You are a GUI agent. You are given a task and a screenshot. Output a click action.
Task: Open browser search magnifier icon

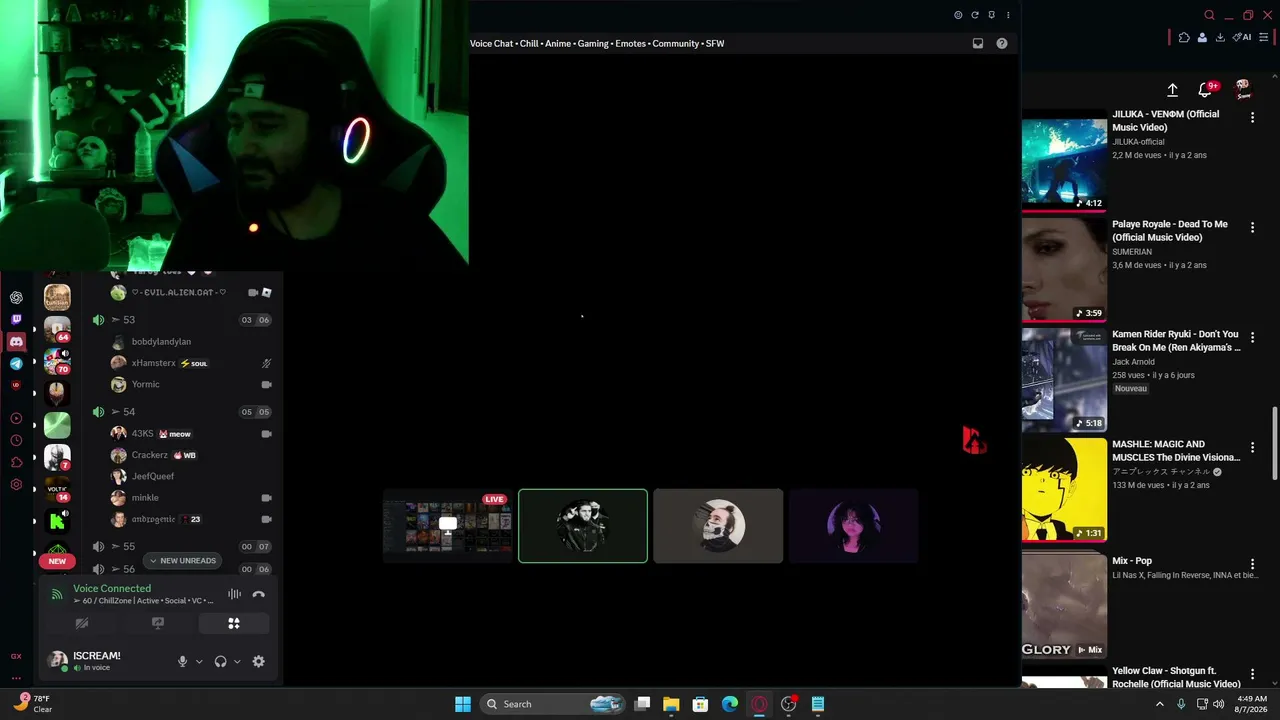[1209, 15]
